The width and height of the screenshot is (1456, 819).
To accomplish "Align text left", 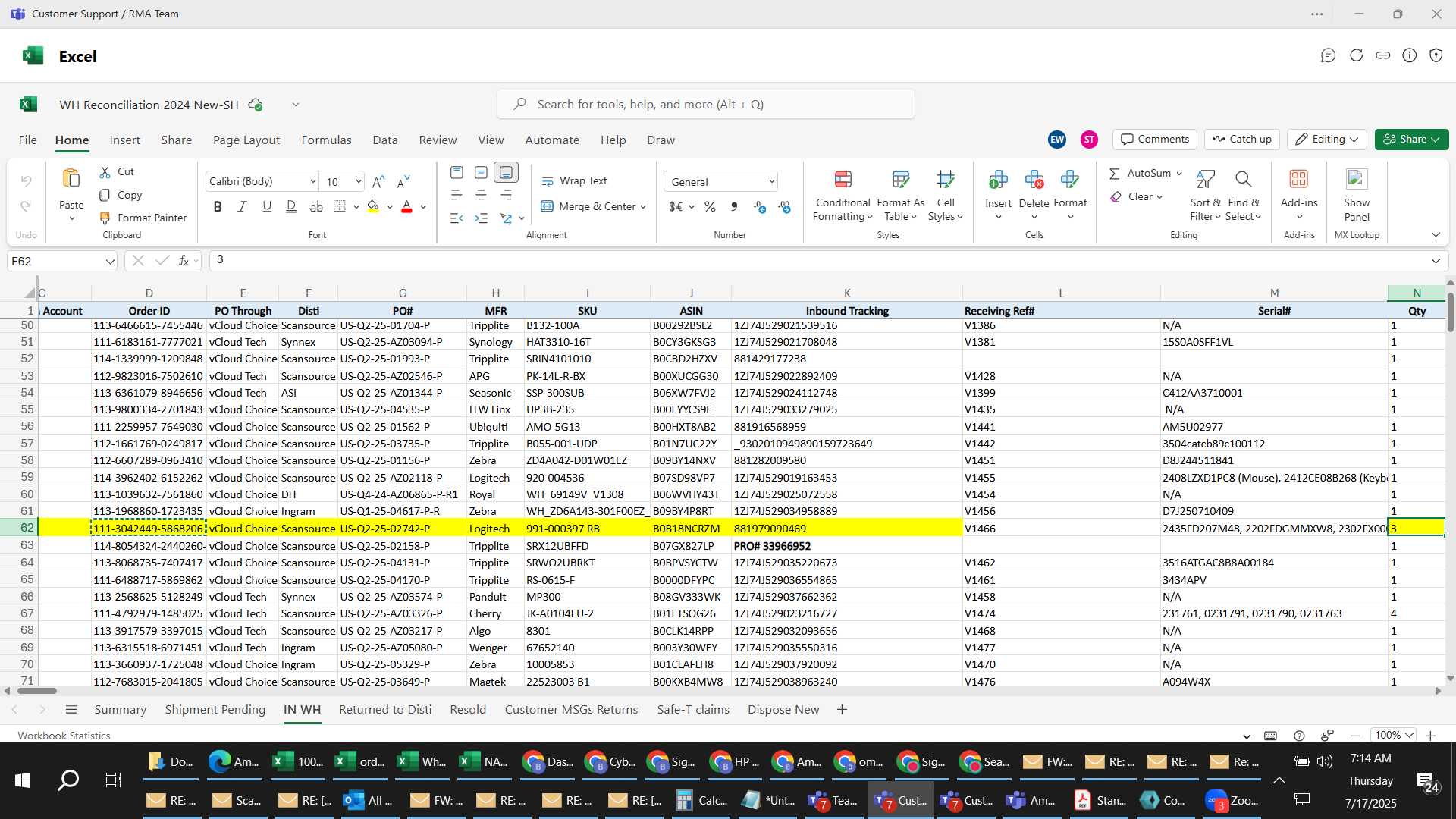I will [457, 195].
